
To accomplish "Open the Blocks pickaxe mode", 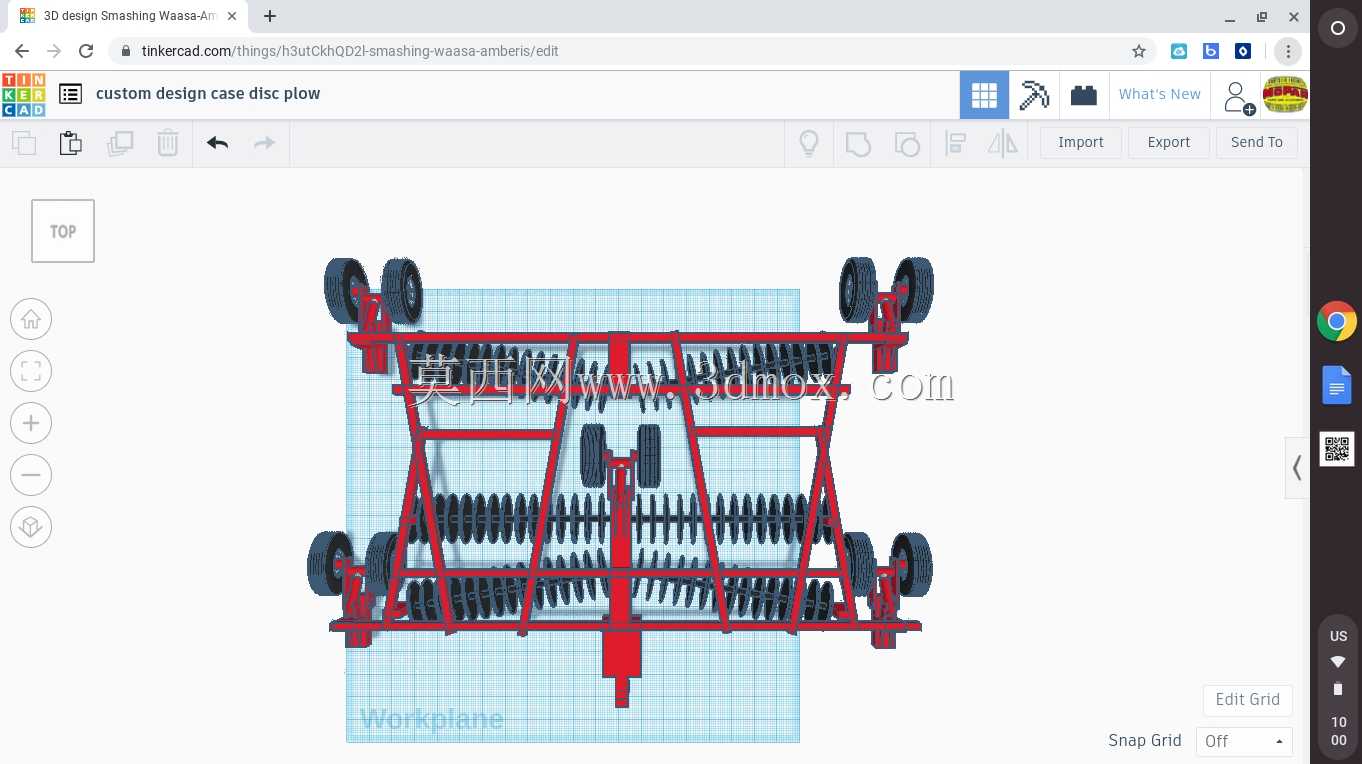I will (x=1034, y=95).
